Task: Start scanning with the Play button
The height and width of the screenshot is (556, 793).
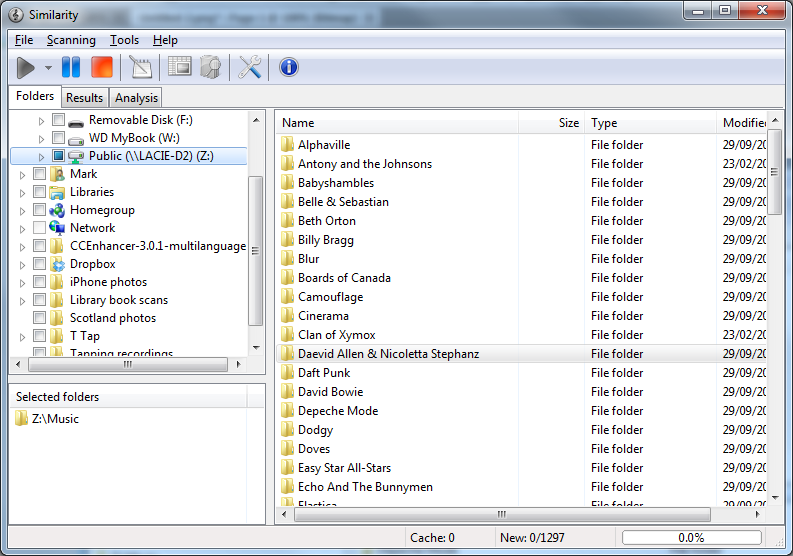Action: [25, 67]
